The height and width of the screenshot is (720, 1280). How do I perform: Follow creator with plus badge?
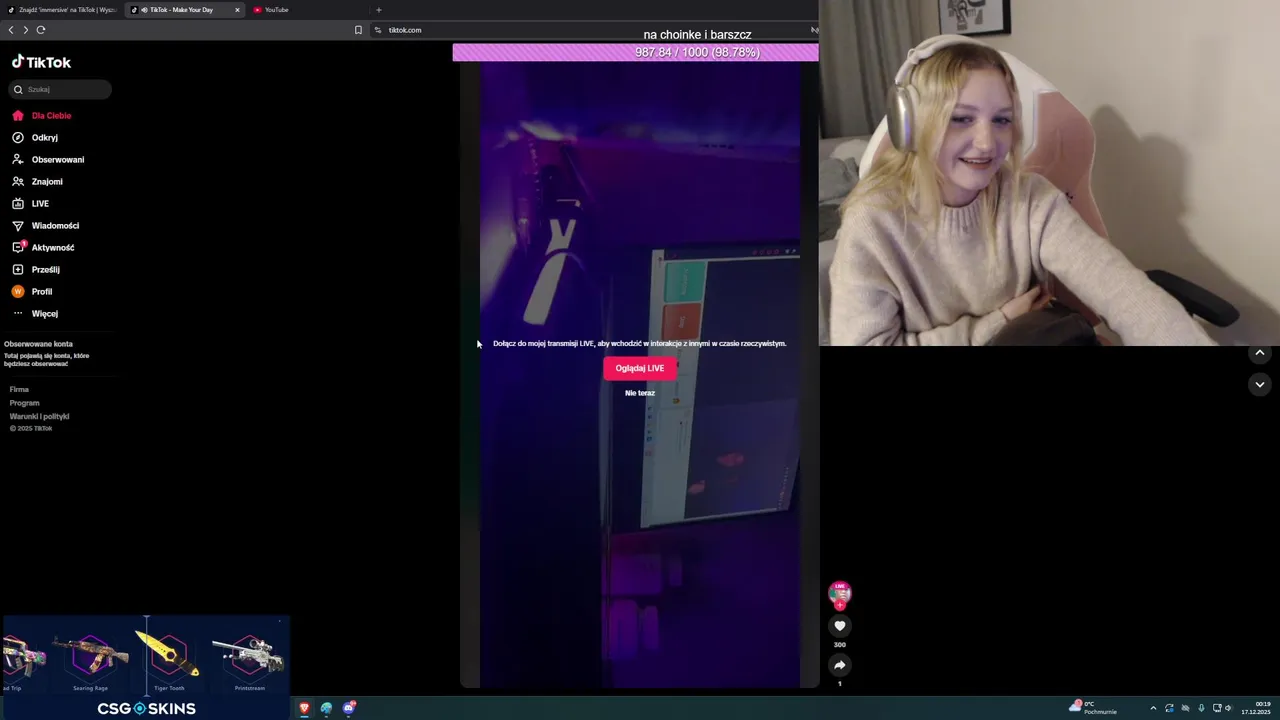click(840, 605)
